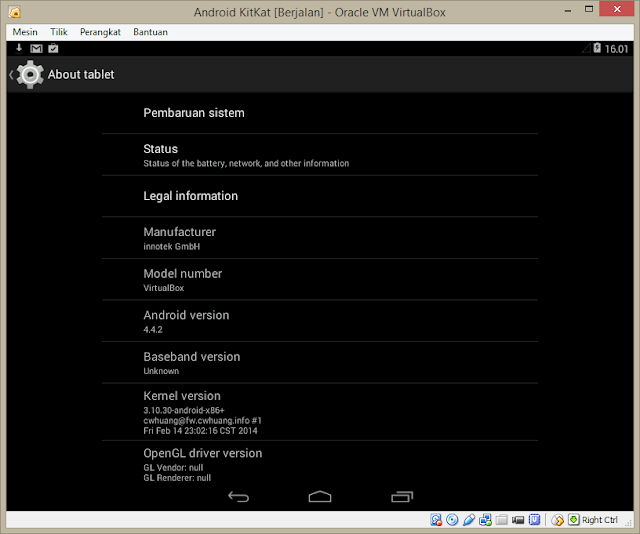The width and height of the screenshot is (640, 534).
Task: Click the VirtualBox shared folders icon
Action: pos(502,520)
